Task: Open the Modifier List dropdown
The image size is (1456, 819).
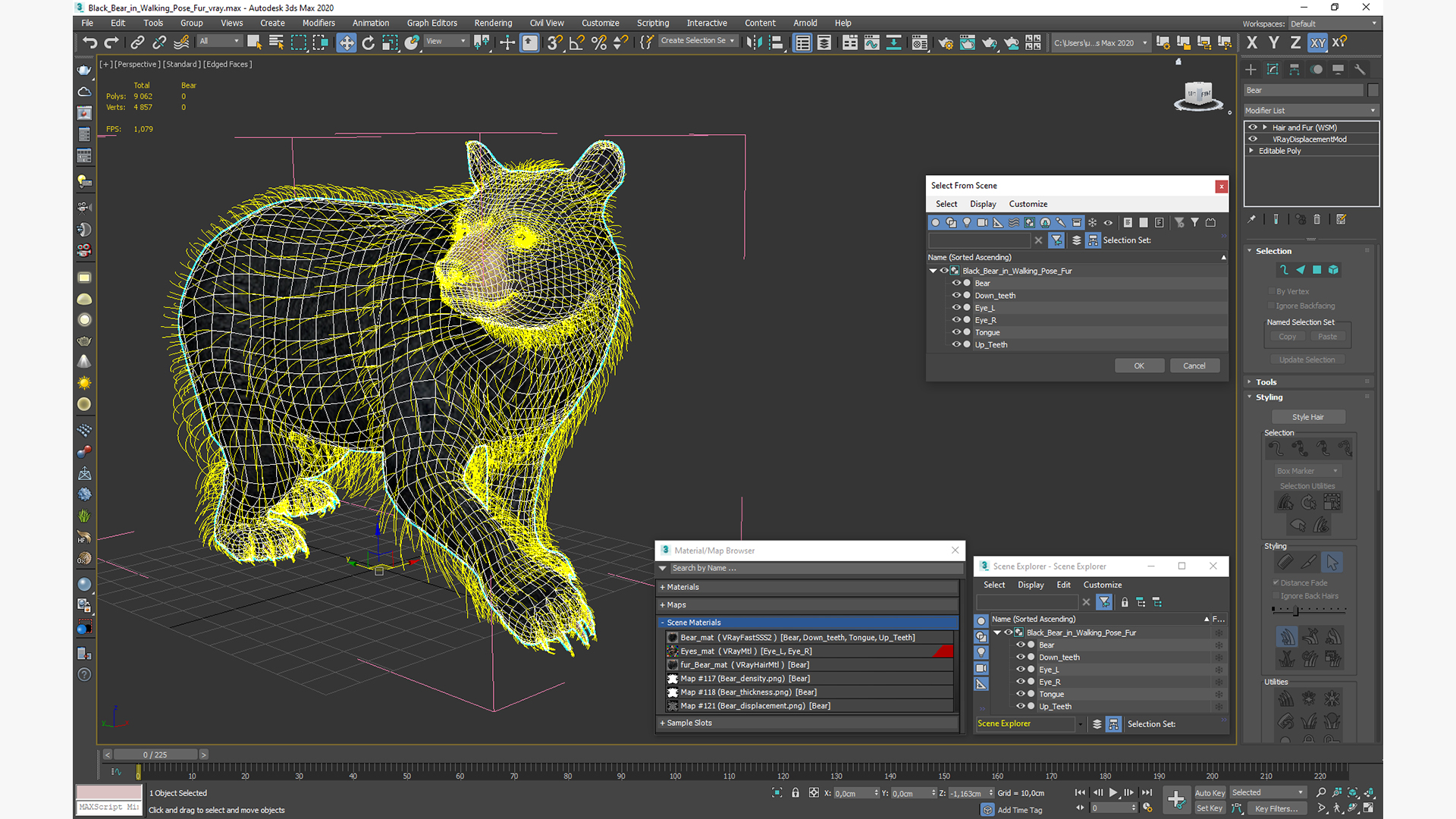Action: click(1311, 111)
